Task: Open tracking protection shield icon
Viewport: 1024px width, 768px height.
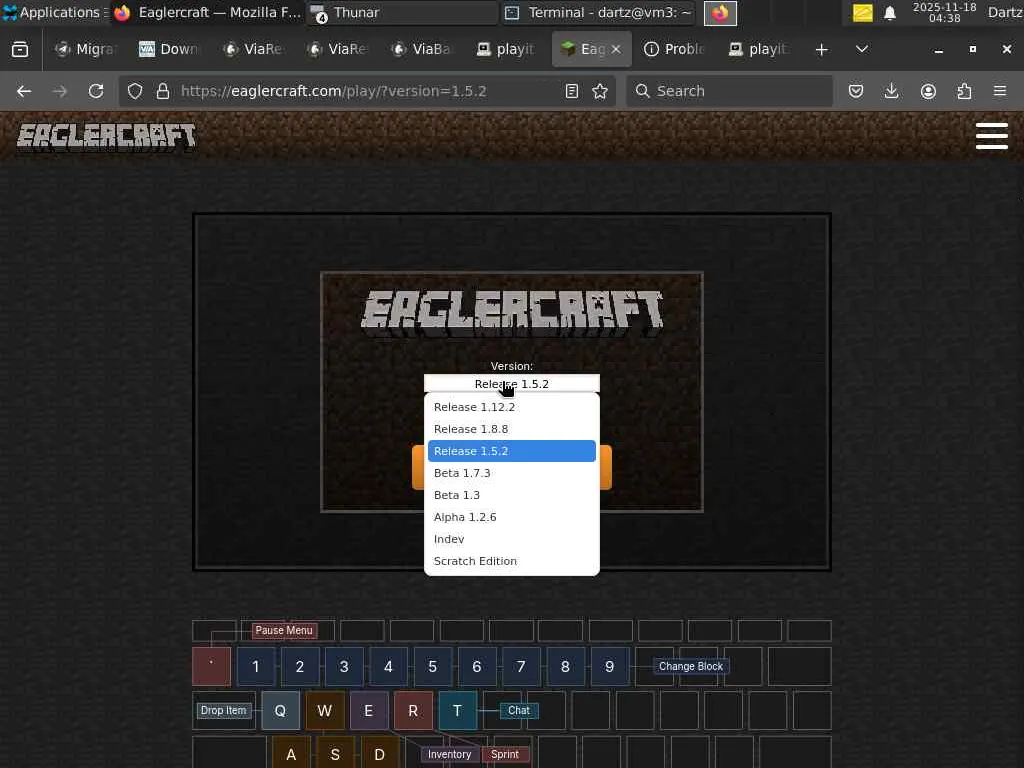Action: coord(135,91)
